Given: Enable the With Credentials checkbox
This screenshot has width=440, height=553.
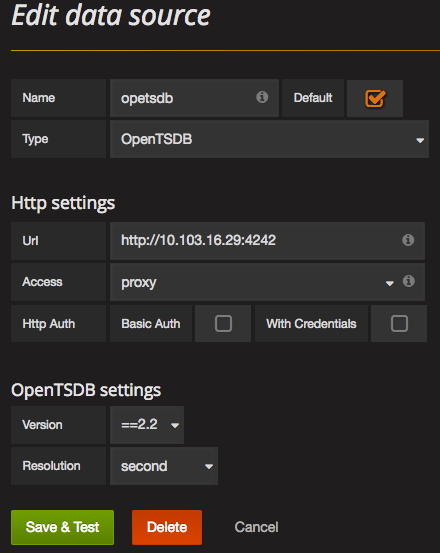Looking at the screenshot, I should pos(399,323).
